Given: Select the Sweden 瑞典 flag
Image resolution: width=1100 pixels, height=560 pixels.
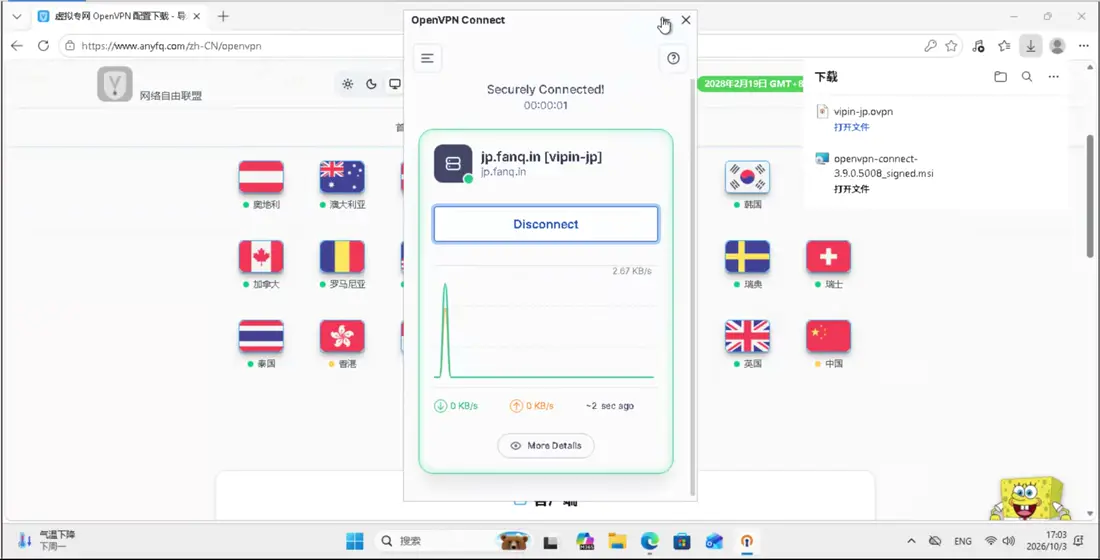Looking at the screenshot, I should pos(747,257).
